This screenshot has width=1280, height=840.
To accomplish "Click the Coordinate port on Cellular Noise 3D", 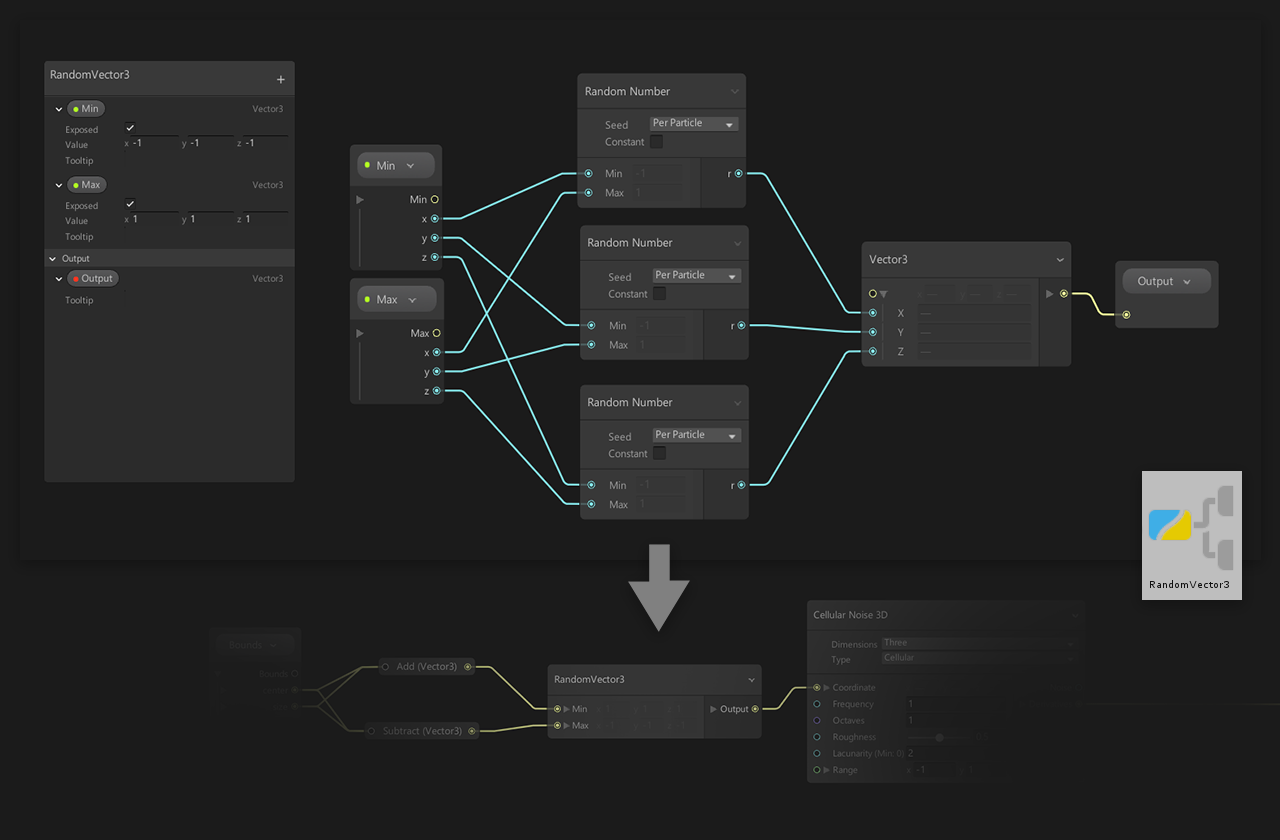I will click(817, 687).
